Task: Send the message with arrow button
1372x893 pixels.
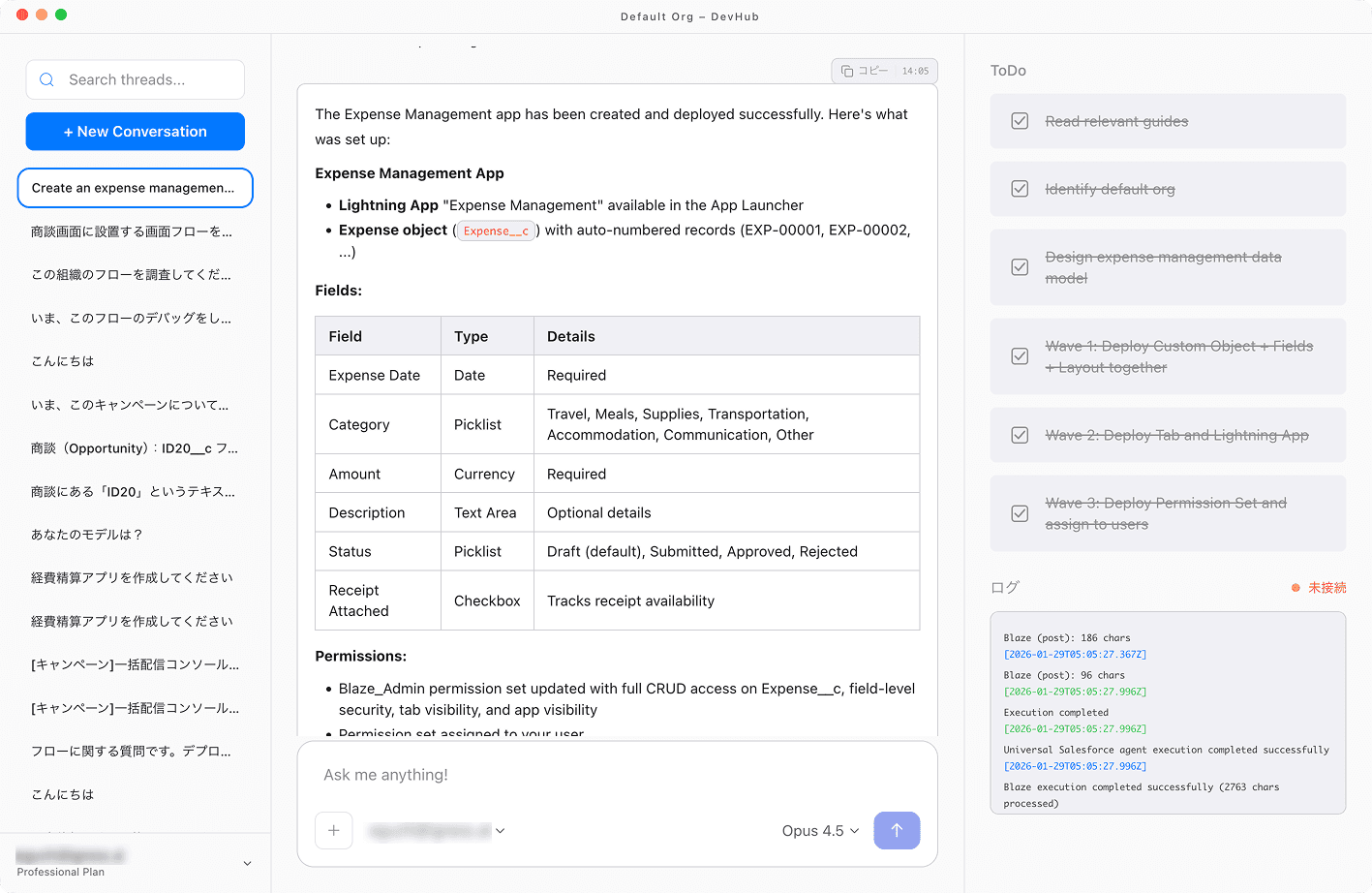Action: [x=897, y=830]
